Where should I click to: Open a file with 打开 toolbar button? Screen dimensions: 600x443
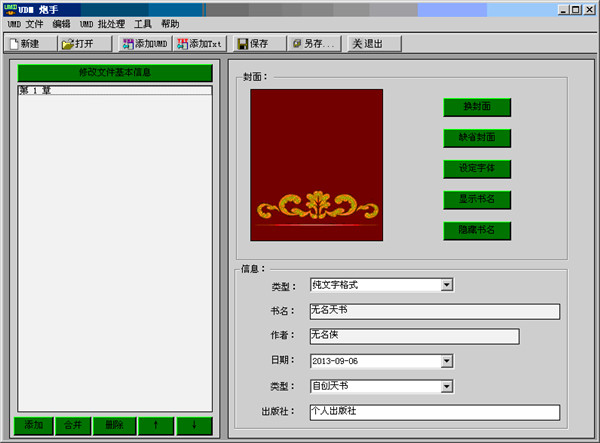tap(85, 44)
